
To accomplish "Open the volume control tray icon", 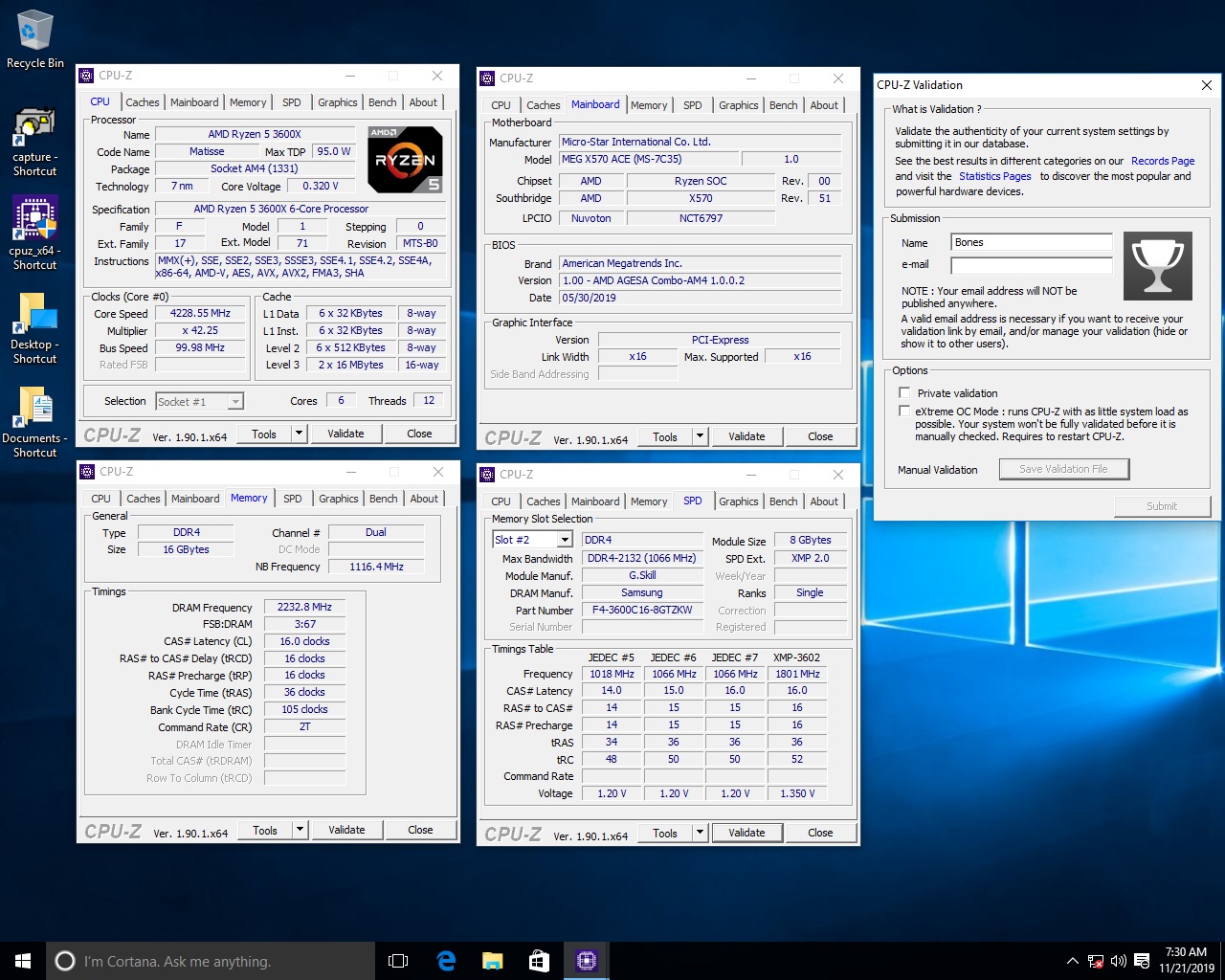I will coord(1118,961).
